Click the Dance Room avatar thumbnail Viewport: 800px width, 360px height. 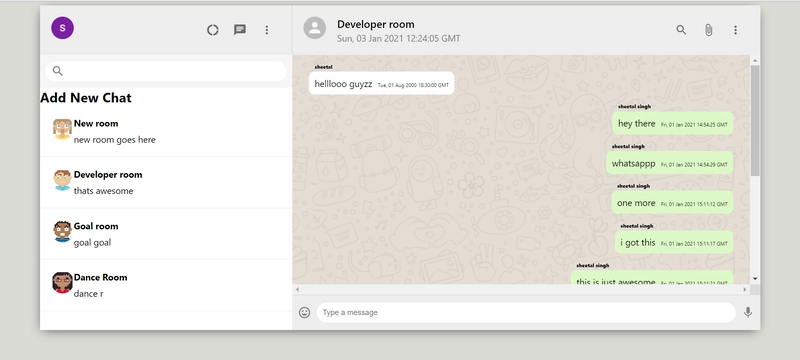(62, 282)
